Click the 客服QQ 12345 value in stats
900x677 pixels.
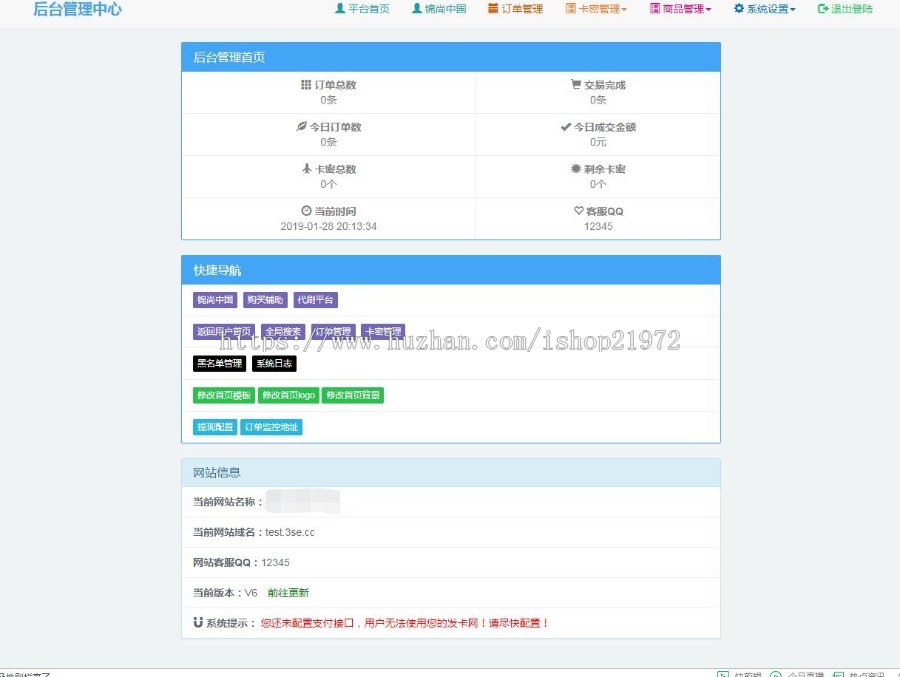598,226
